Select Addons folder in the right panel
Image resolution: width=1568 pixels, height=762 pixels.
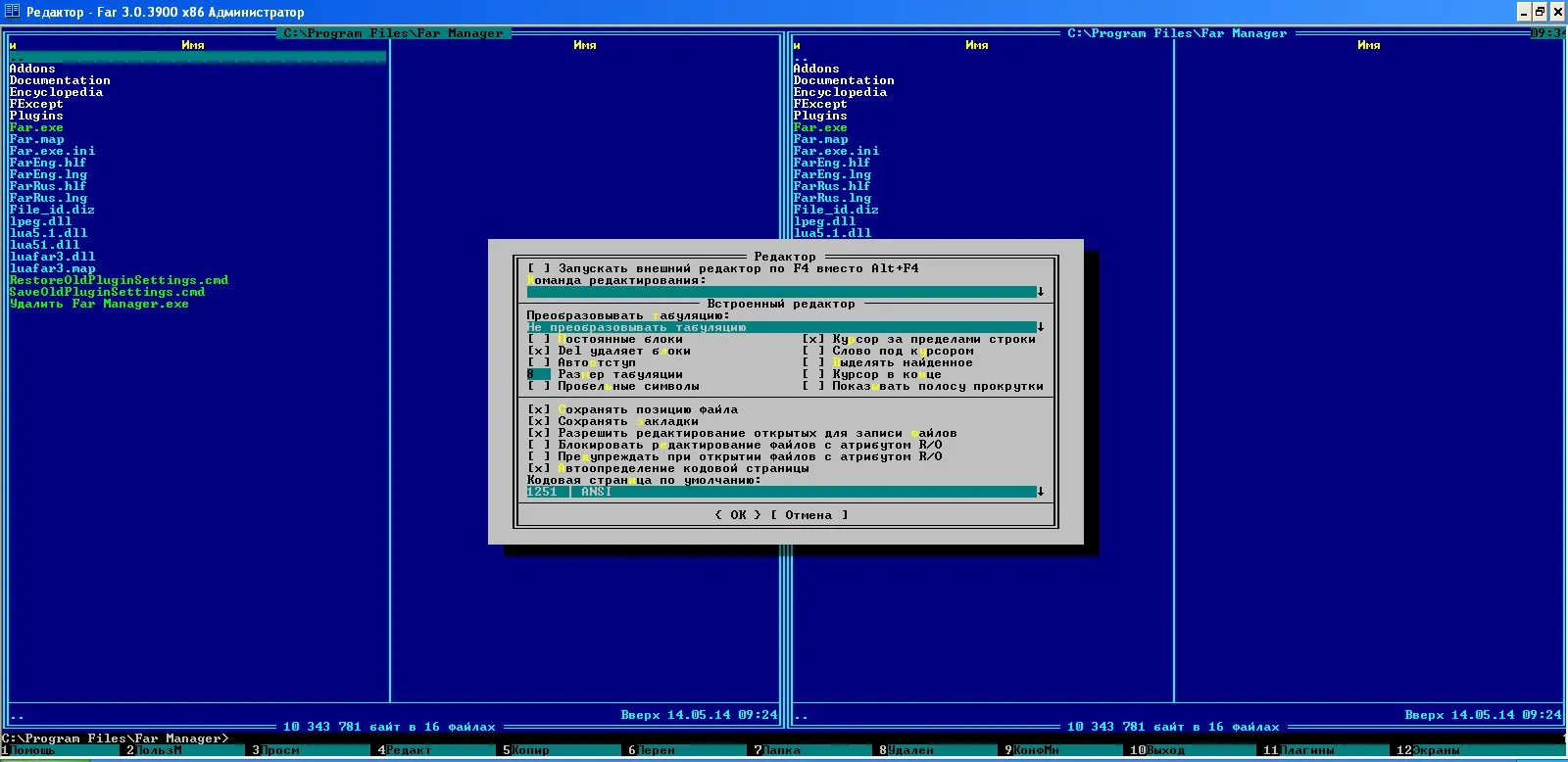(x=816, y=69)
